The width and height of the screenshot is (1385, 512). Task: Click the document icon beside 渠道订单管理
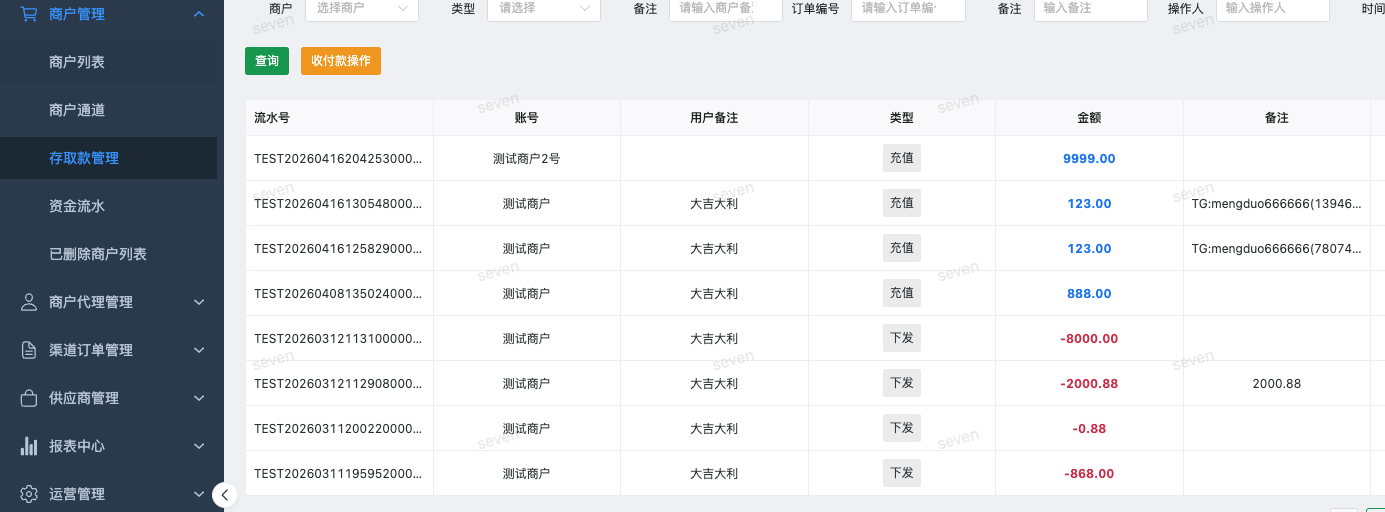[x=29, y=350]
